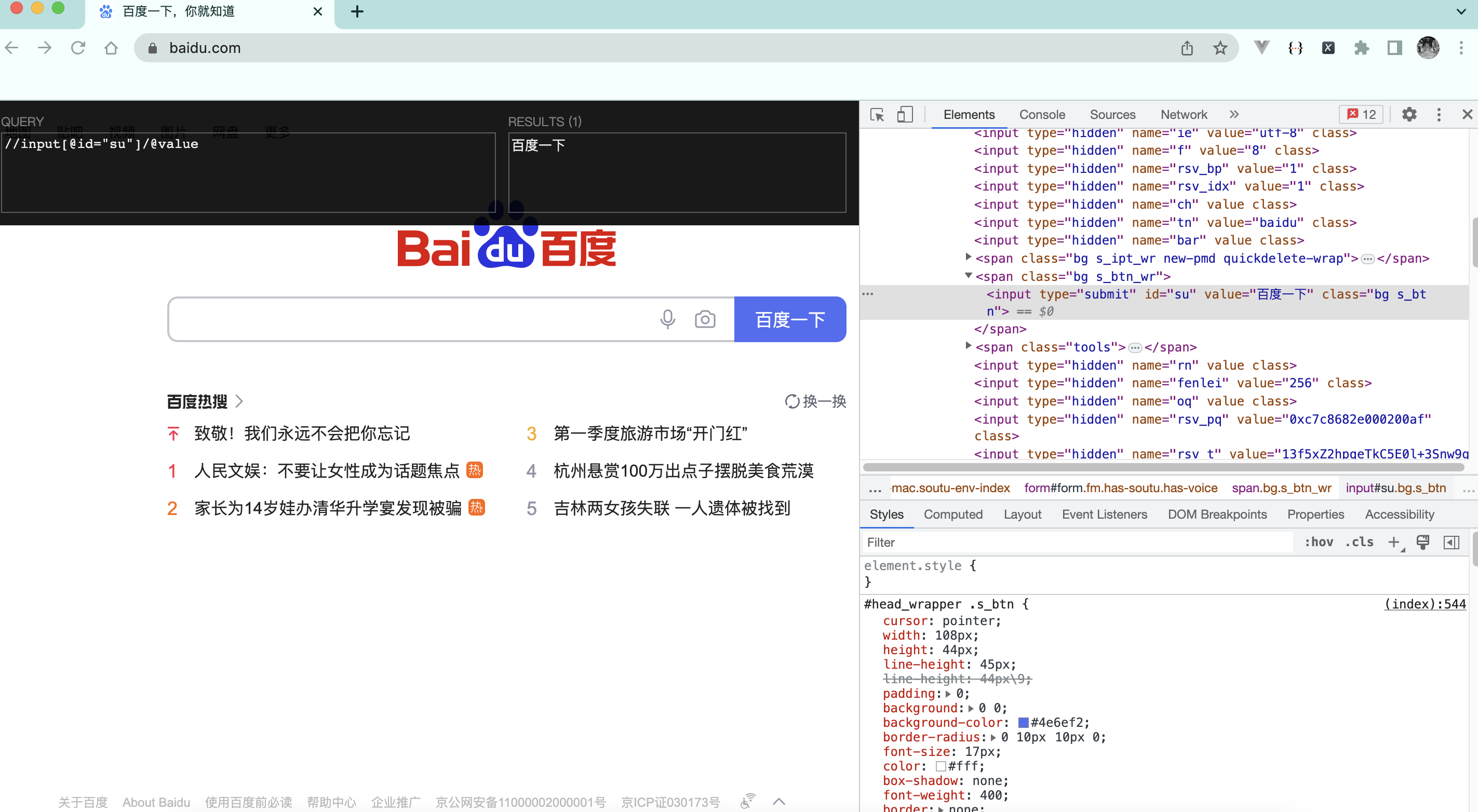Click the 百度一下 search button
Image resolution: width=1478 pixels, height=812 pixels.
click(x=789, y=319)
